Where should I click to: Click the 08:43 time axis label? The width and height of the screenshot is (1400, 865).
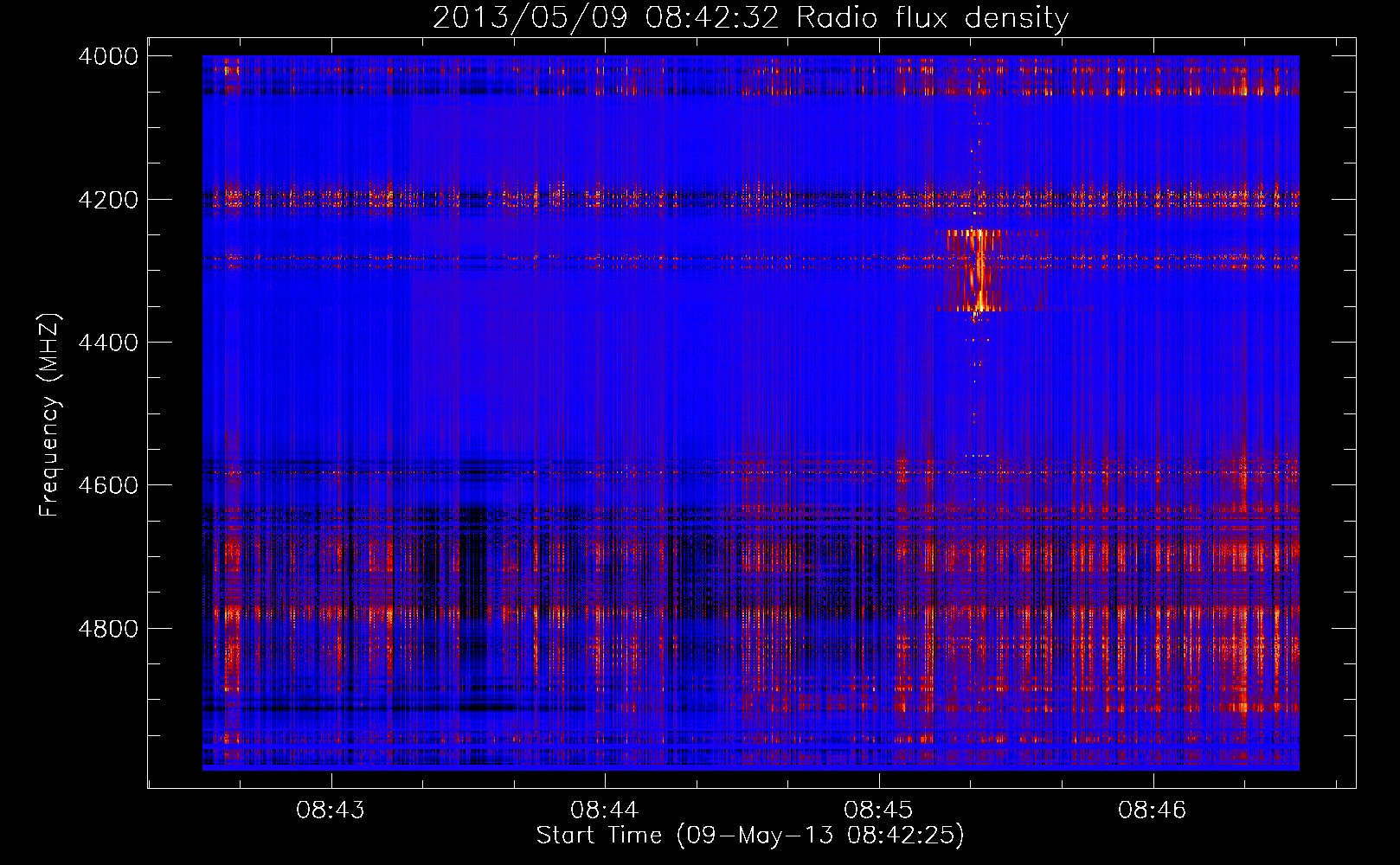[x=331, y=811]
